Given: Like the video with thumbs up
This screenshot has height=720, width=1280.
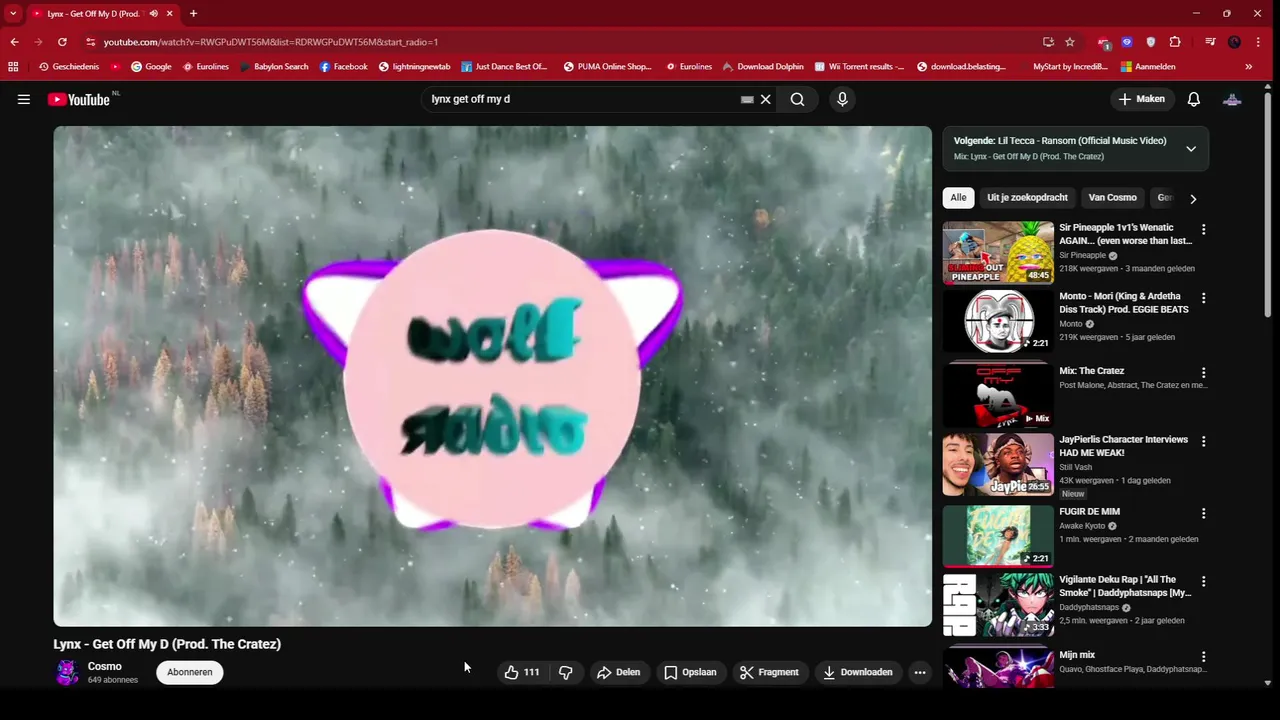Looking at the screenshot, I should [523, 672].
